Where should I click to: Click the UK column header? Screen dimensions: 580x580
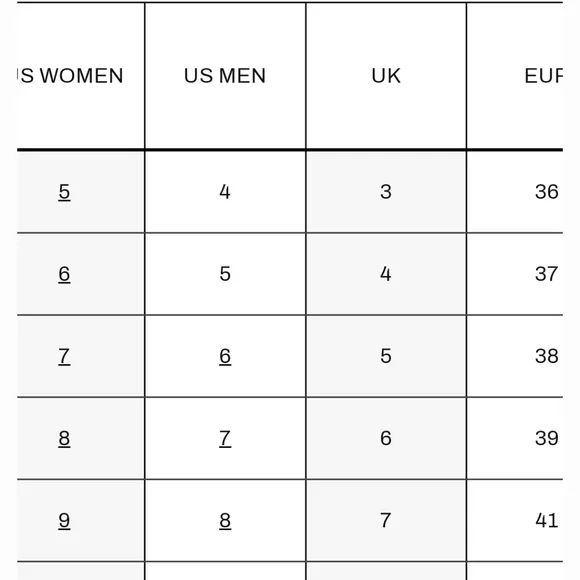point(386,75)
